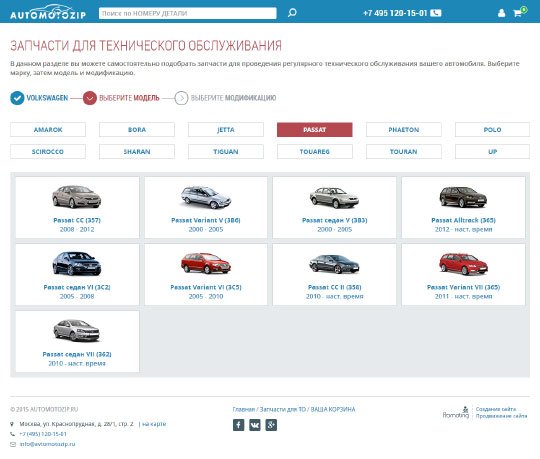Viewport: 540px width, 459px height.
Task: Click the part number search field
Action: pyautogui.click(x=188, y=13)
